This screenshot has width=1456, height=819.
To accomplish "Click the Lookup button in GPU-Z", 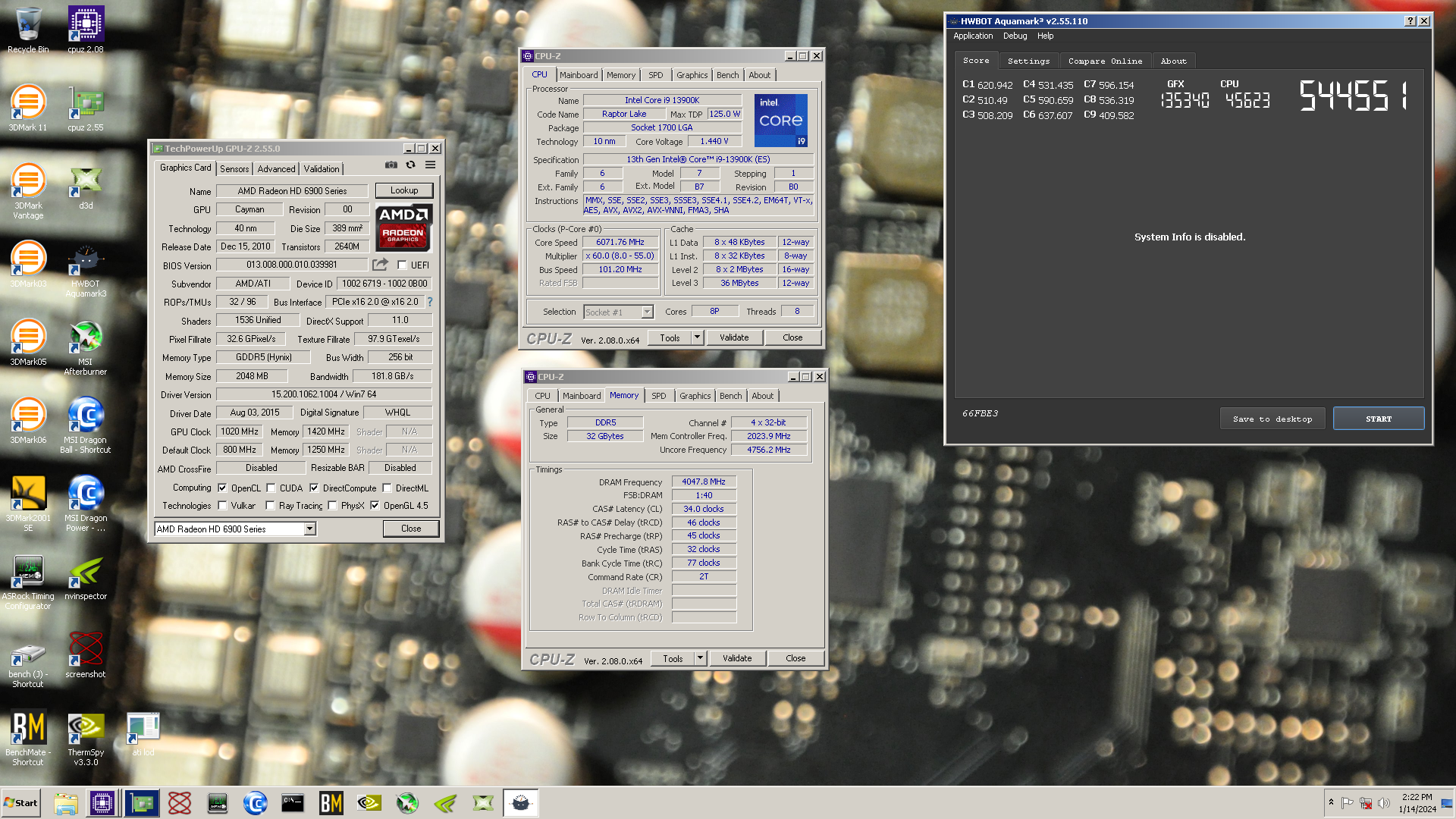I will pyautogui.click(x=404, y=190).
